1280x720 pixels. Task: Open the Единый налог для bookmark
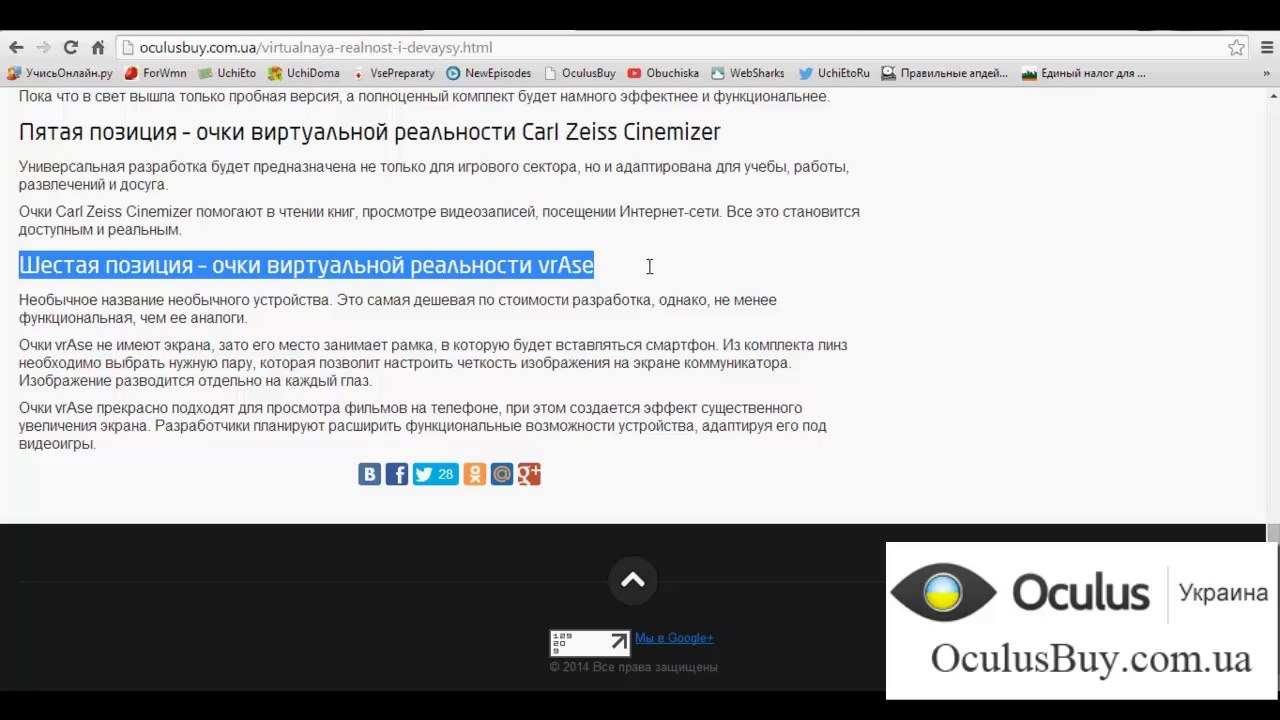(1083, 73)
